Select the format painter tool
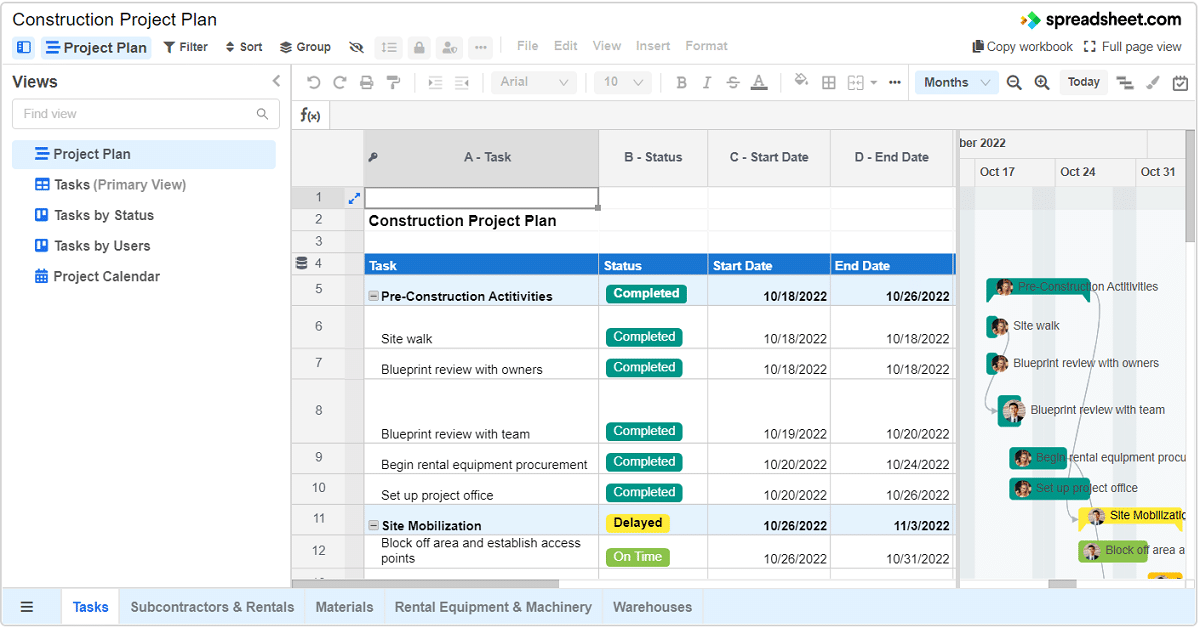Image resolution: width=1200 pixels, height=628 pixels. (x=393, y=82)
